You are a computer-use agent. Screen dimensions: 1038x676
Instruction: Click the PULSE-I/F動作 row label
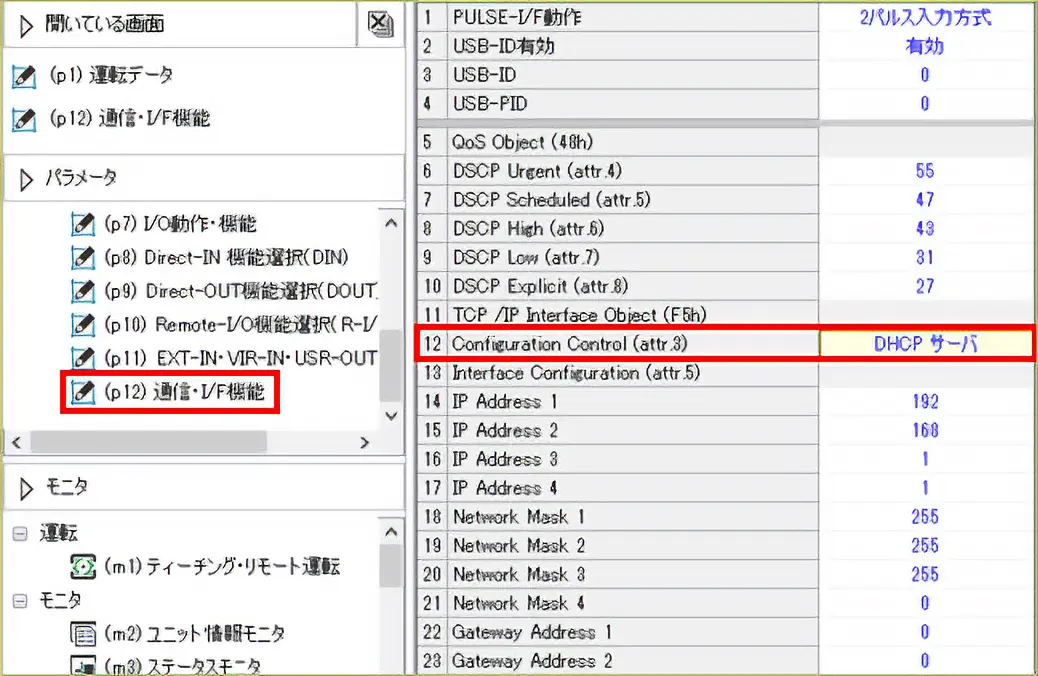pyautogui.click(x=517, y=17)
